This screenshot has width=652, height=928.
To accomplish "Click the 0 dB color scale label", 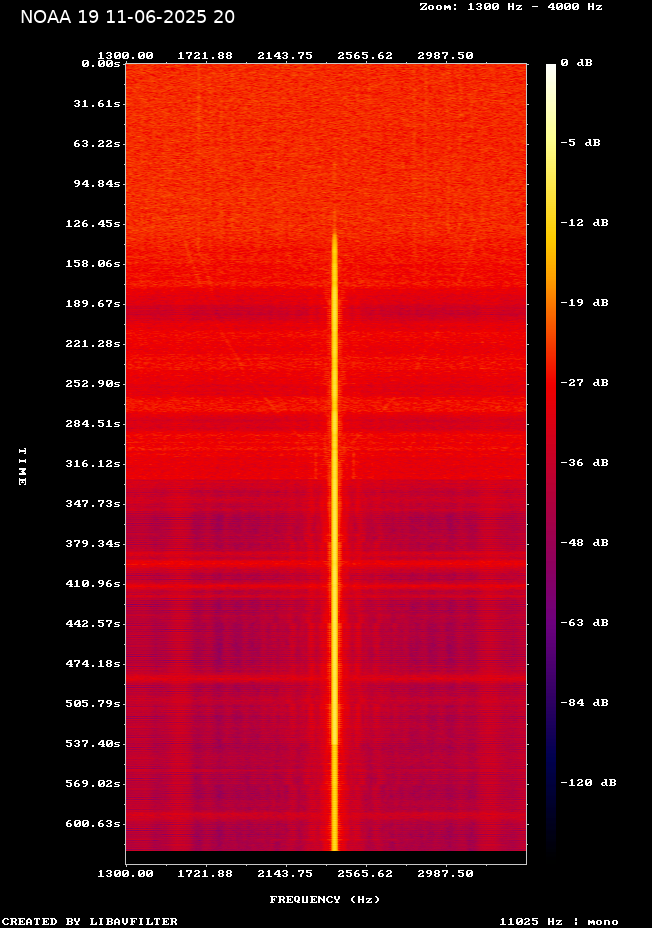I will click(x=576, y=63).
